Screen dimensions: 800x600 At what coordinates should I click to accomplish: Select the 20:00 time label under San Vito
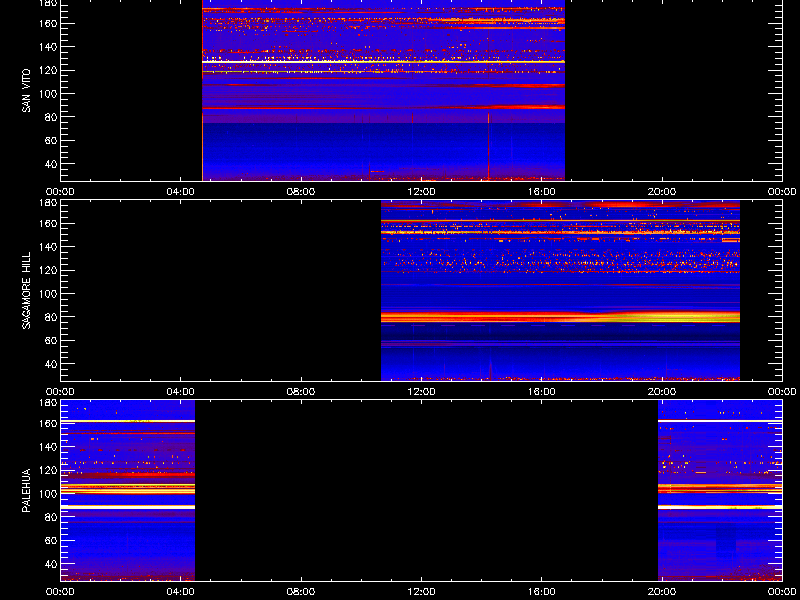(x=662, y=192)
